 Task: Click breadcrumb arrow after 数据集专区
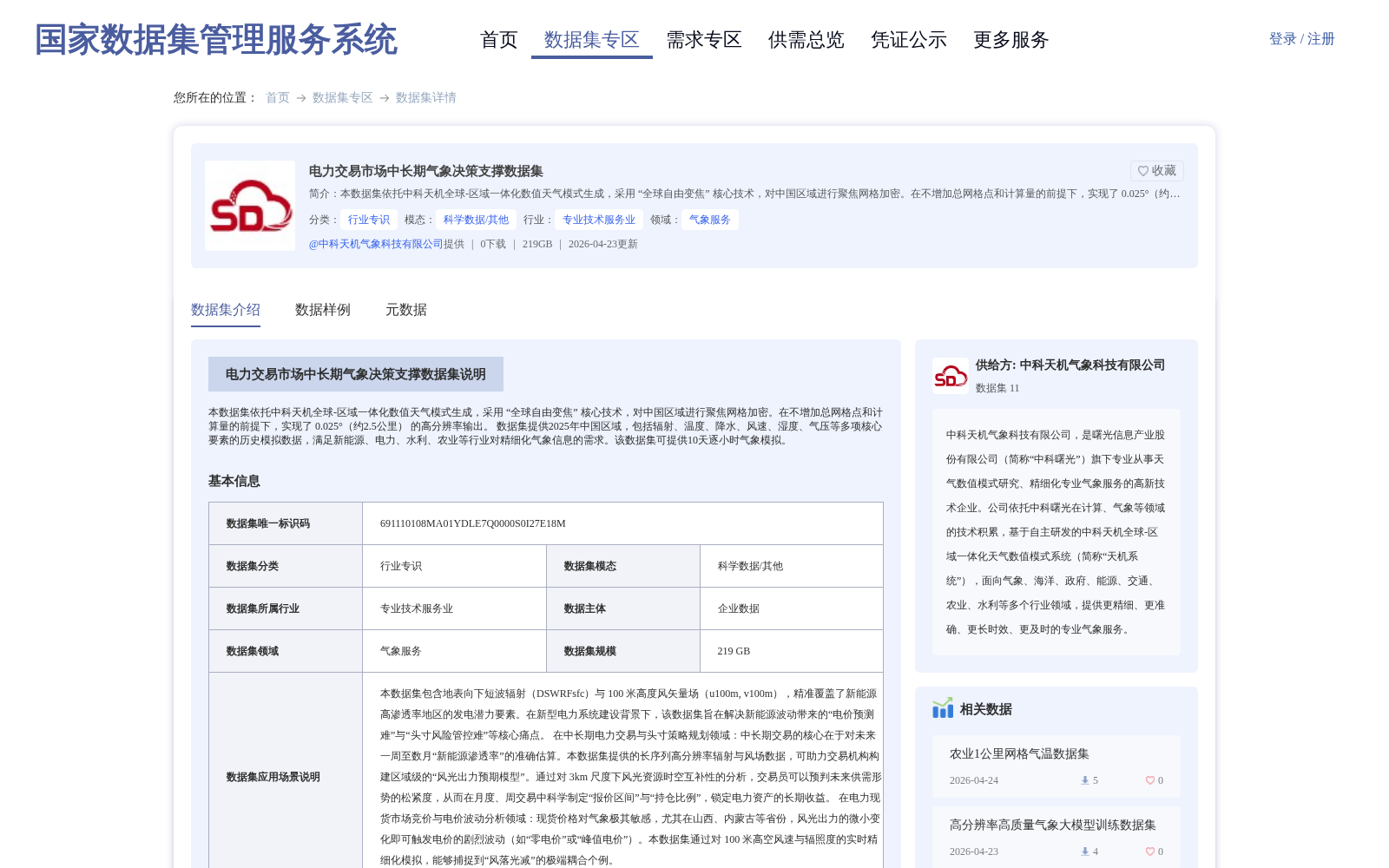click(385, 98)
